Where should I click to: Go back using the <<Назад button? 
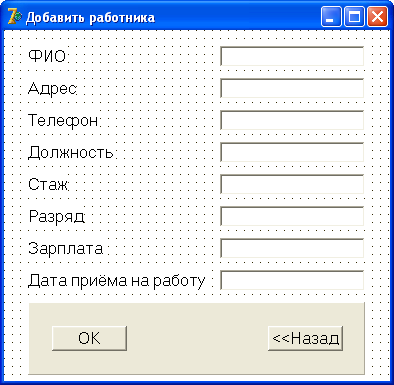[x=305, y=338]
